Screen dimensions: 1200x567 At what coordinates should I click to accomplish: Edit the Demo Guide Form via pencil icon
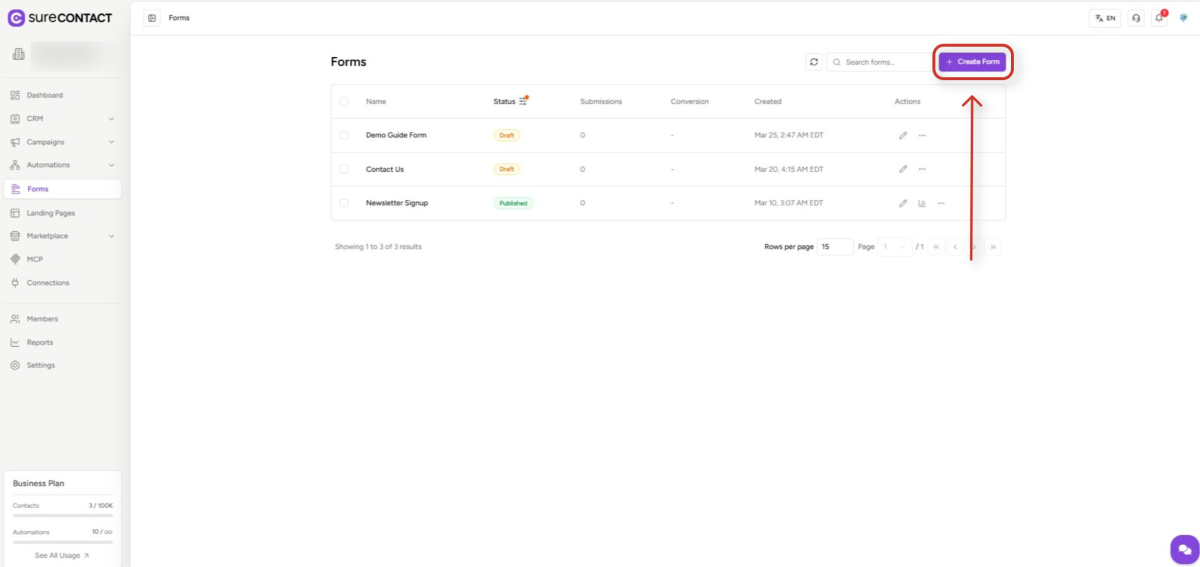[x=903, y=135]
